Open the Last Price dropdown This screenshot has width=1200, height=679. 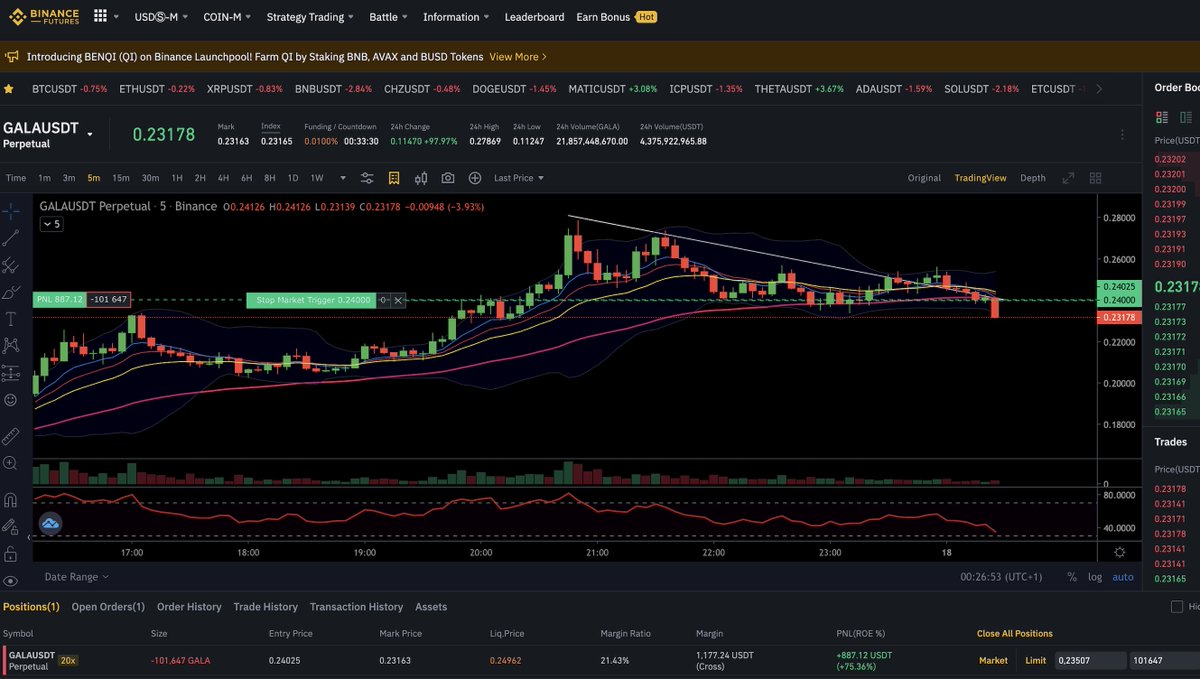[x=519, y=178]
